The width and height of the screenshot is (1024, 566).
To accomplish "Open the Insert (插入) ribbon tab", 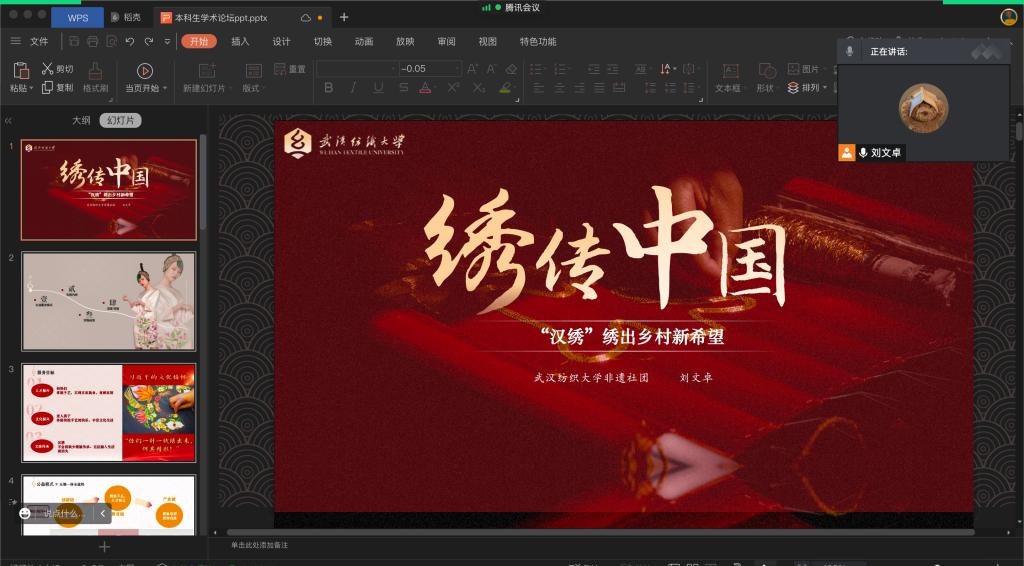I will point(240,41).
